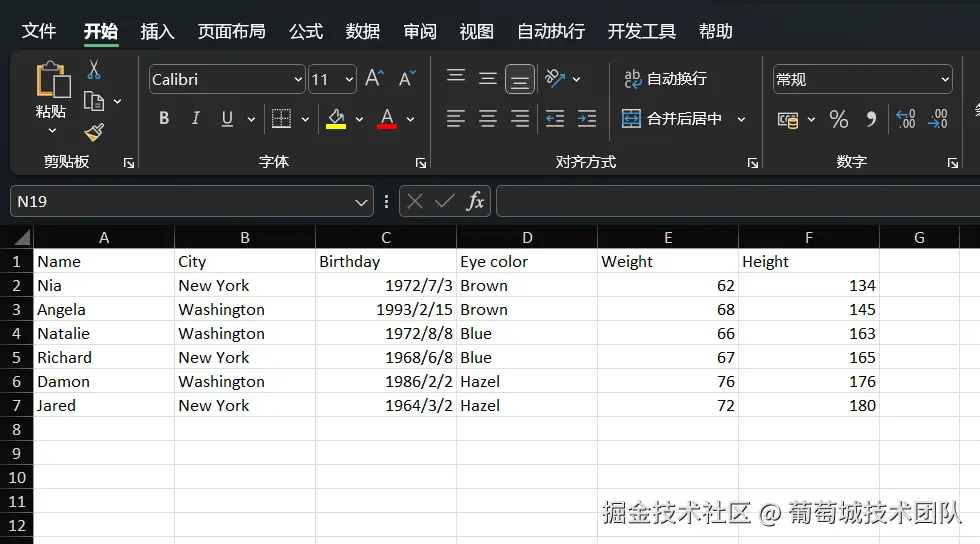Toggle bold formatting
Screen dimensions: 980x544
click(164, 118)
